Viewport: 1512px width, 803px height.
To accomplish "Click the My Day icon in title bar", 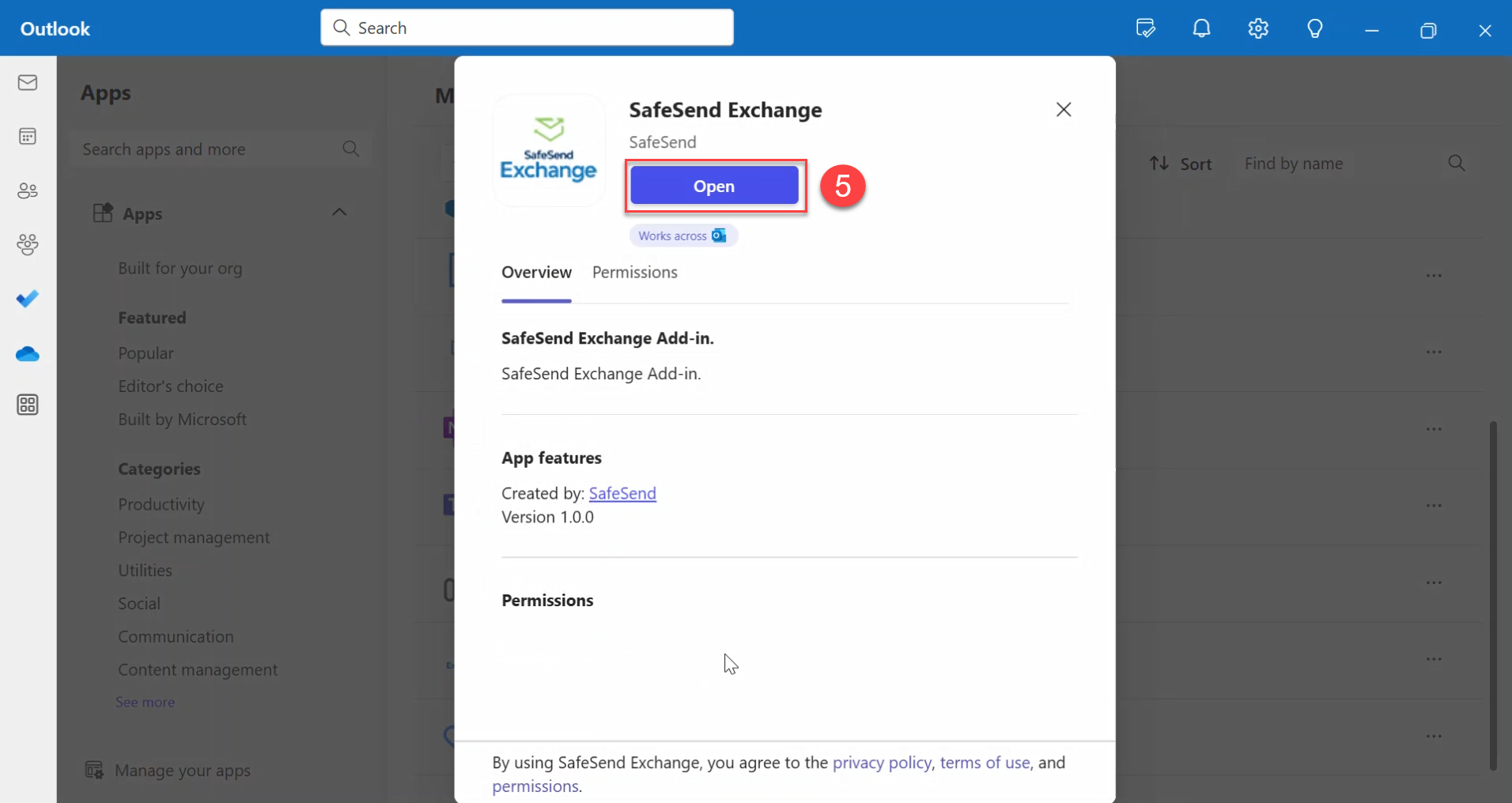I will point(1145,28).
